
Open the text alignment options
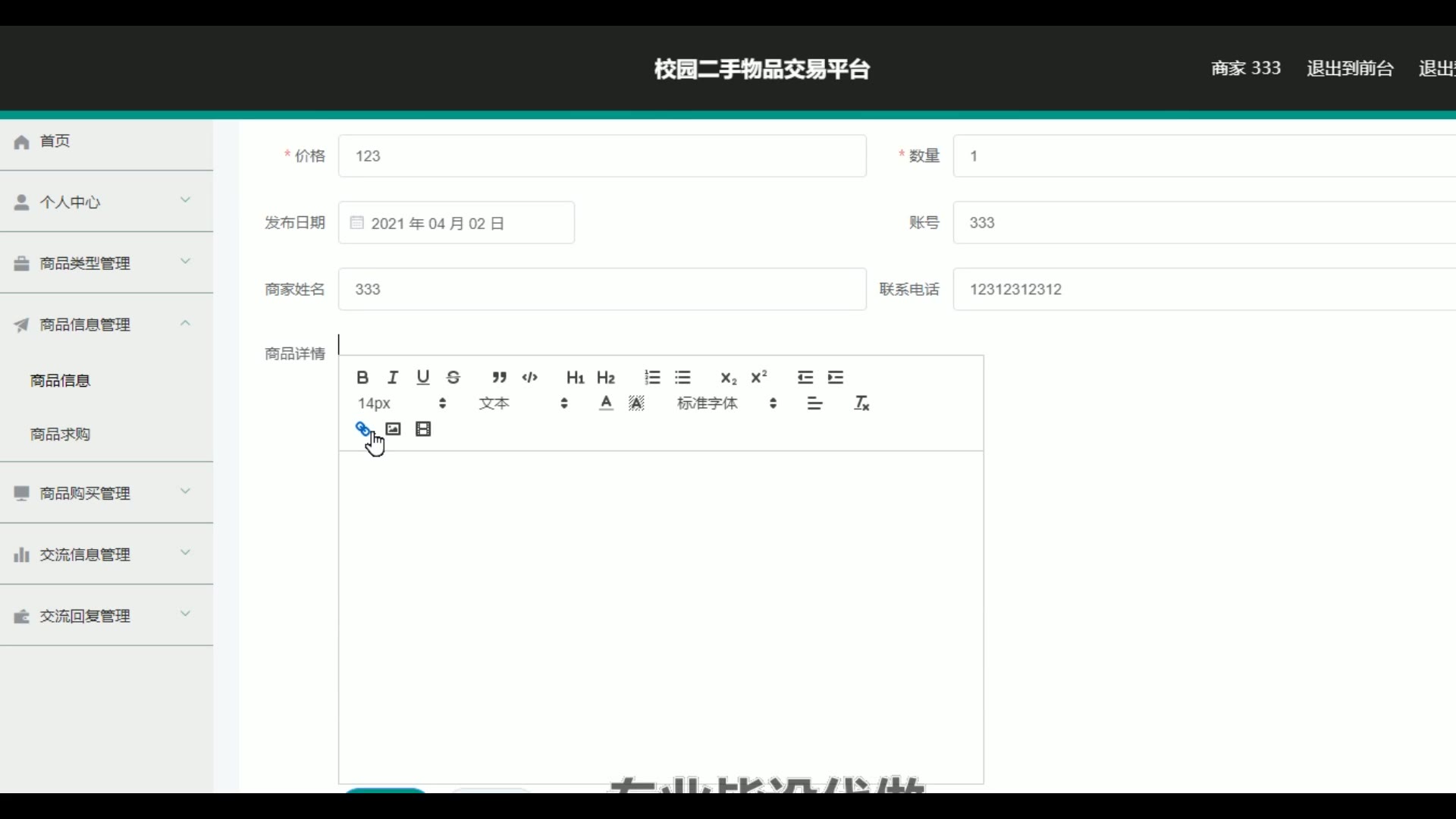click(x=815, y=403)
